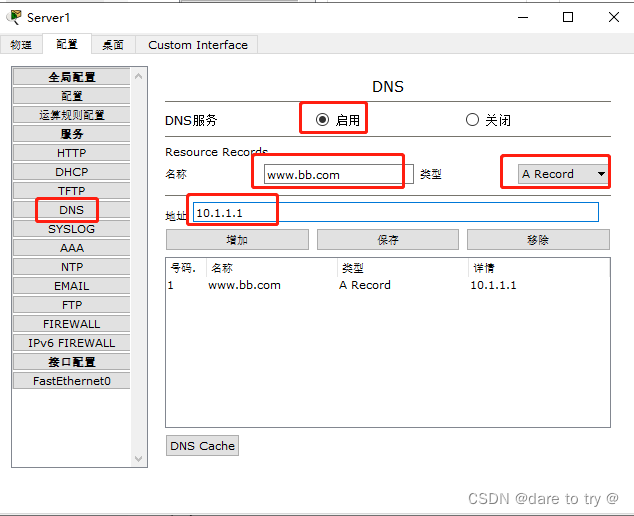This screenshot has height=516, width=634.
Task: Maximize the Server1 window
Action: point(568,17)
